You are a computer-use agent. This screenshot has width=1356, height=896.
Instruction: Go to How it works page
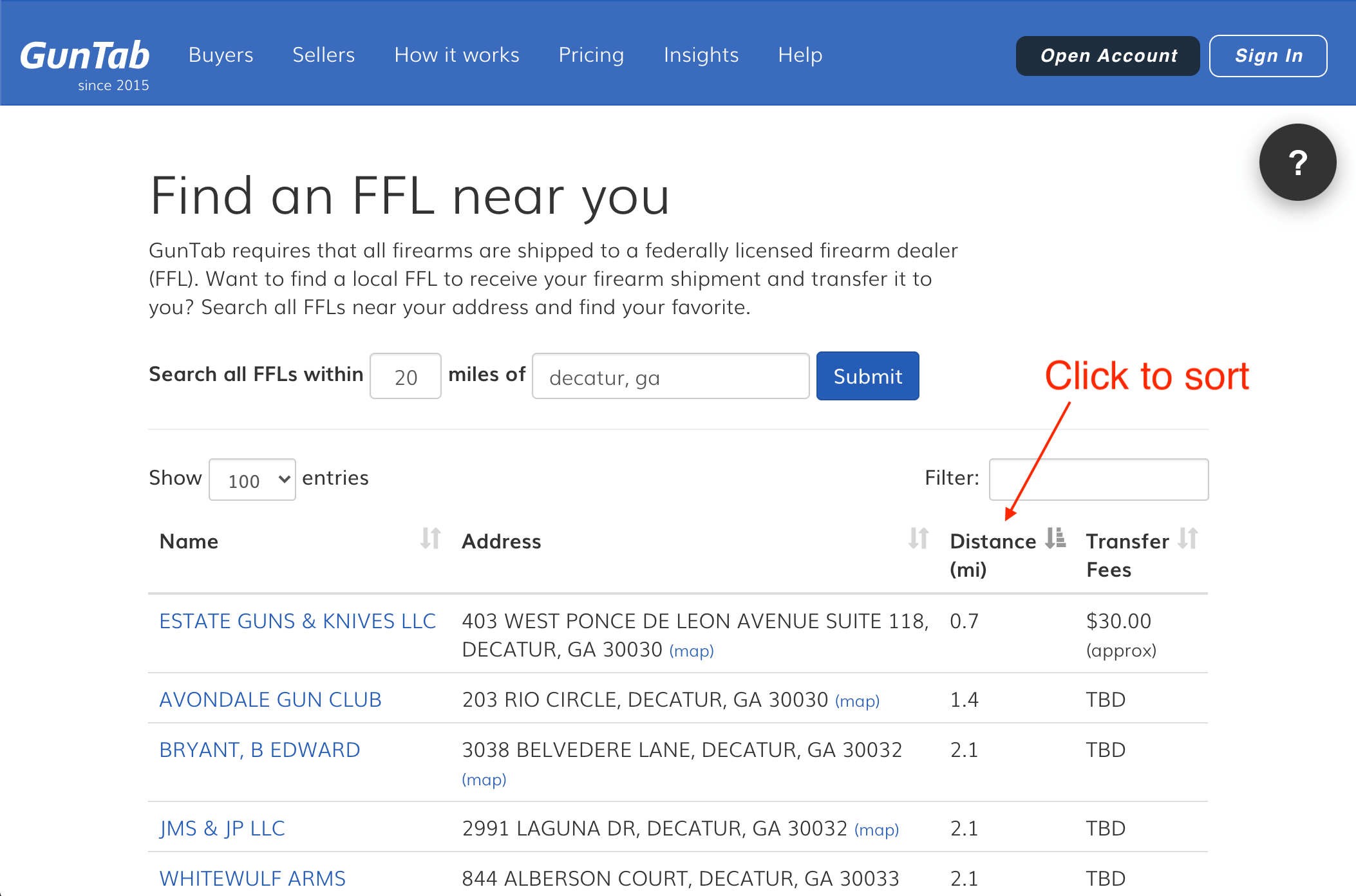pos(457,55)
